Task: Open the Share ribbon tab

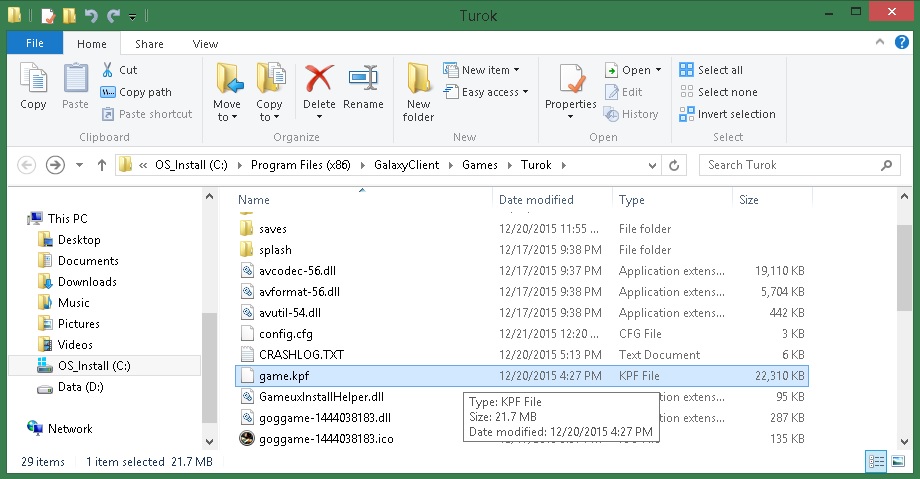Action: pos(149,44)
